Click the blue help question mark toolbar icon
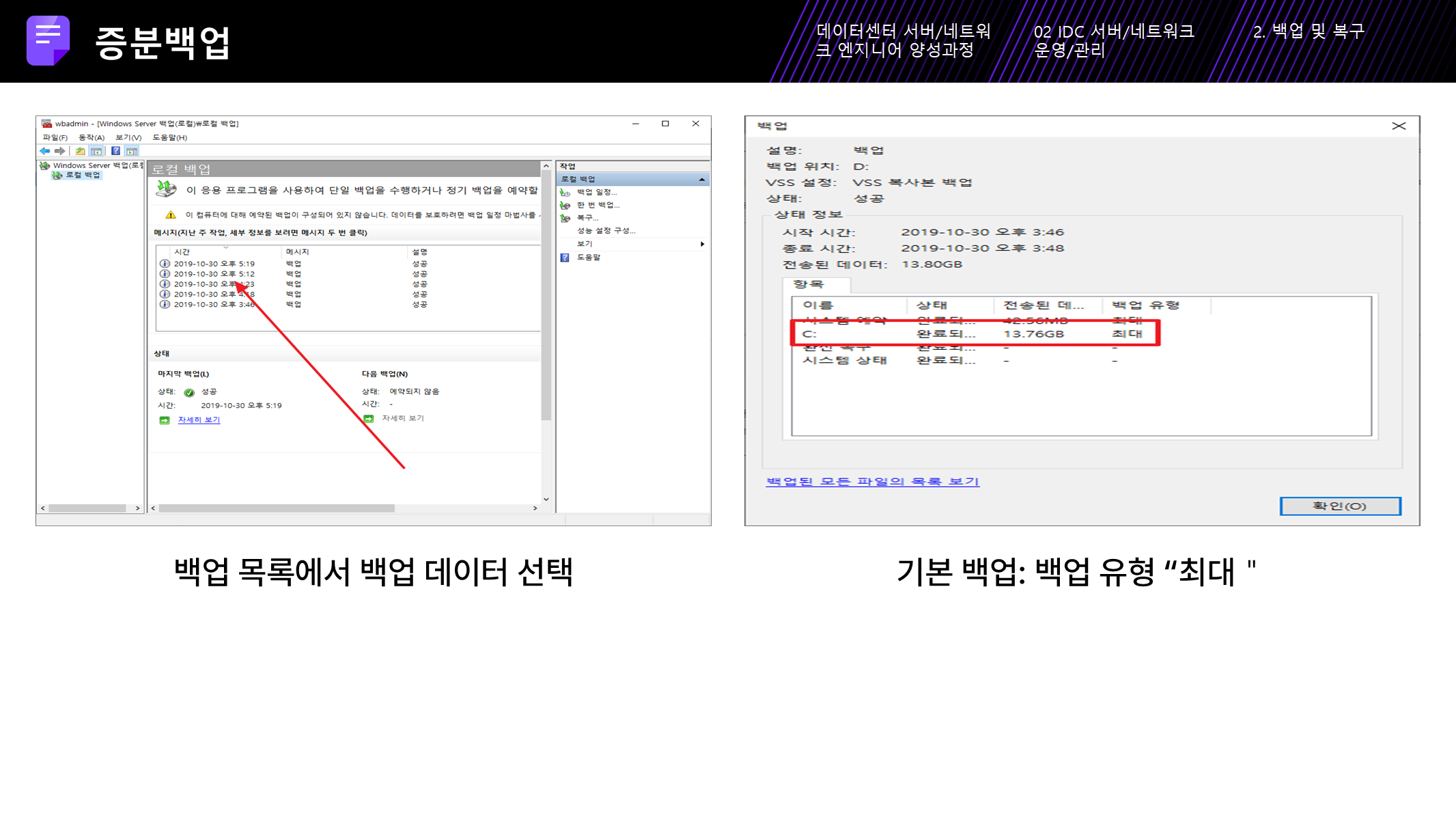 [115, 151]
